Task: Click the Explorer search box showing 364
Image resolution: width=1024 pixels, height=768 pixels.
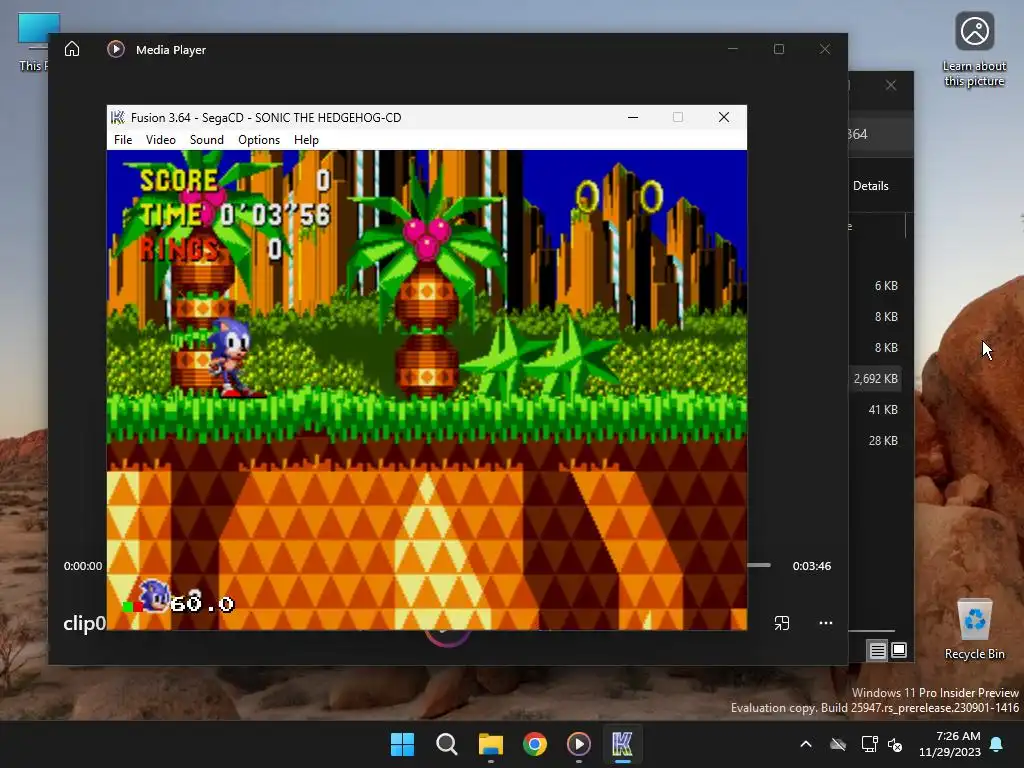Action: [880, 135]
